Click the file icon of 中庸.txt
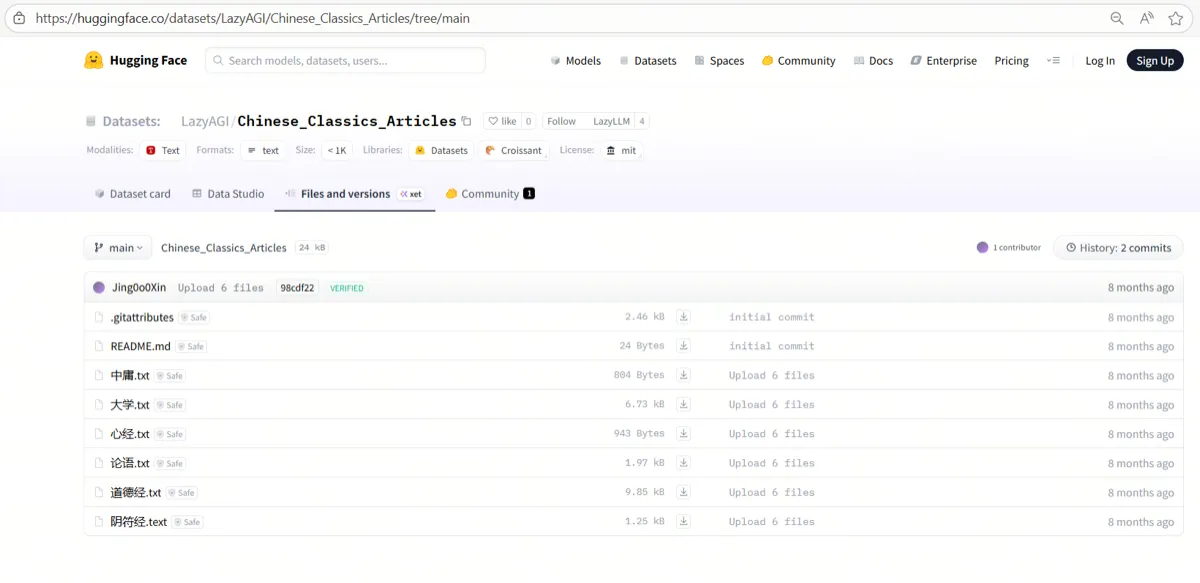 [99, 375]
